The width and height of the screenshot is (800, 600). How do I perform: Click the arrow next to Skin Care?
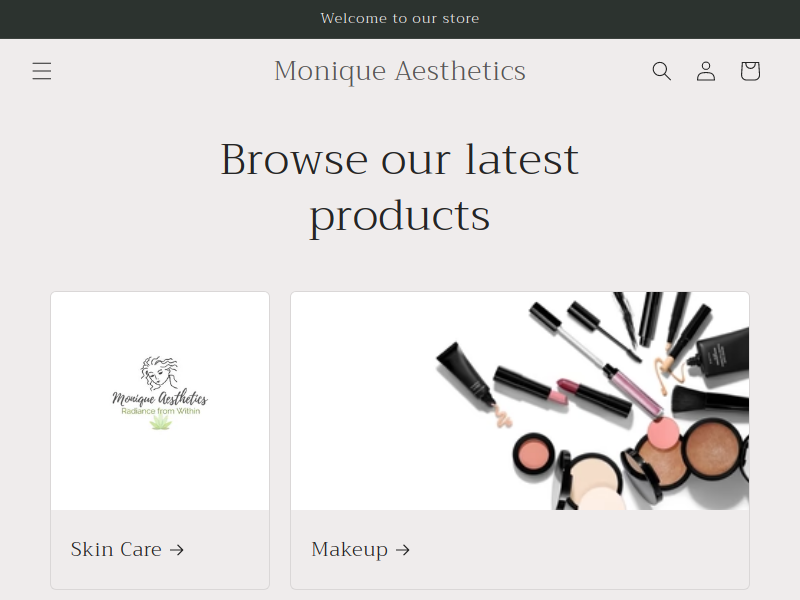[x=177, y=550]
